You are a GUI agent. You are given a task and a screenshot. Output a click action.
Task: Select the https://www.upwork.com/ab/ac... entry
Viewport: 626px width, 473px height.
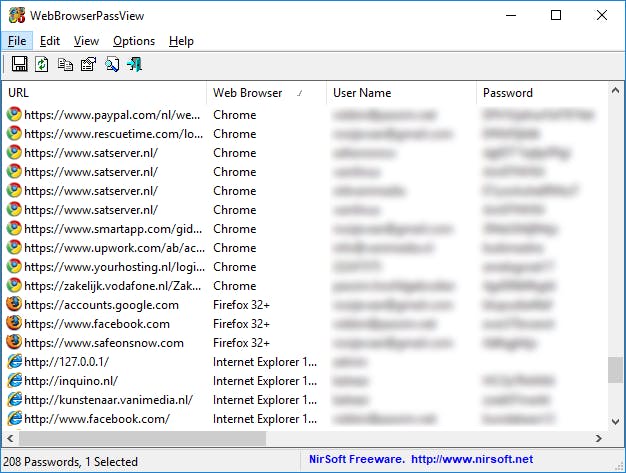pos(306,247)
